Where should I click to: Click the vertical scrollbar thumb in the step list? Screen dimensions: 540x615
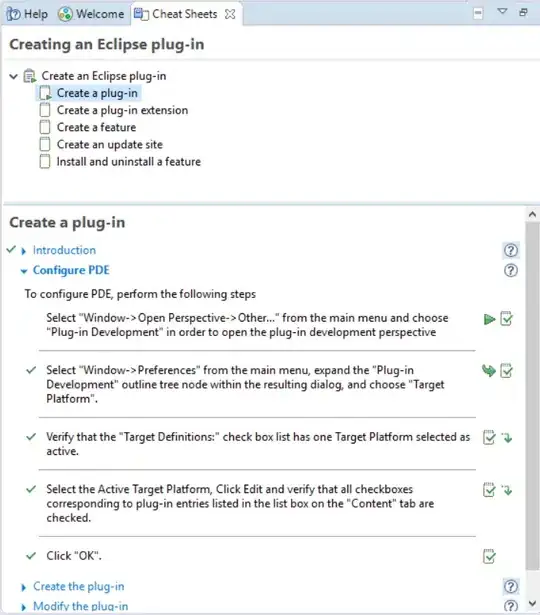pos(532,396)
